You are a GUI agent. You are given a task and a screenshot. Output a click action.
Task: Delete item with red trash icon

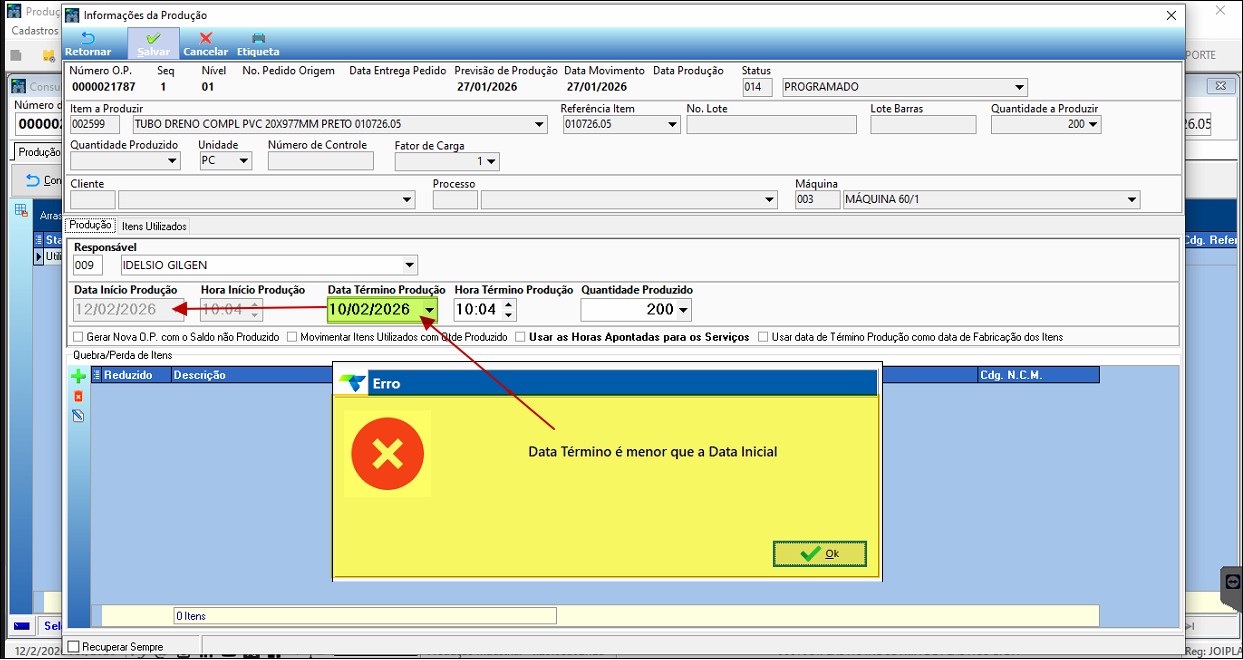pos(78,396)
